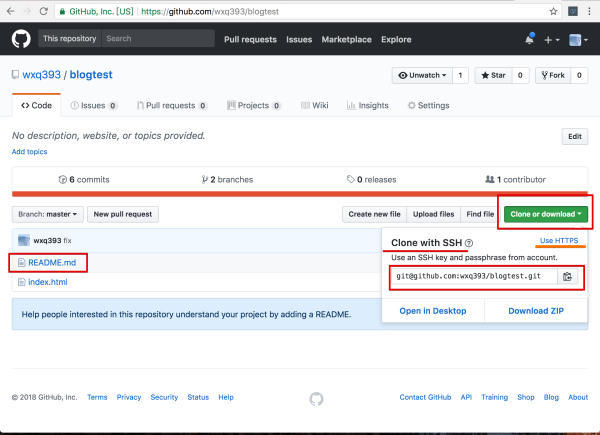Open the blogtest repository link
The width and height of the screenshot is (600, 435).
[x=91, y=75]
